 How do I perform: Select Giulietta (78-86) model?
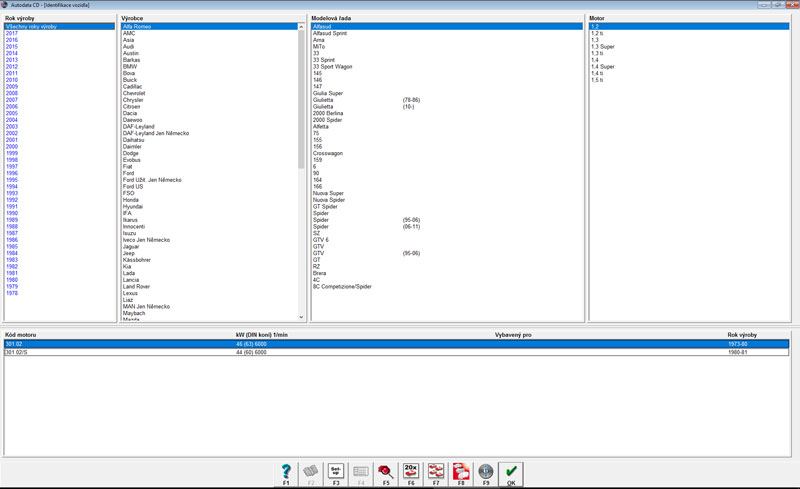pyautogui.click(x=366, y=100)
